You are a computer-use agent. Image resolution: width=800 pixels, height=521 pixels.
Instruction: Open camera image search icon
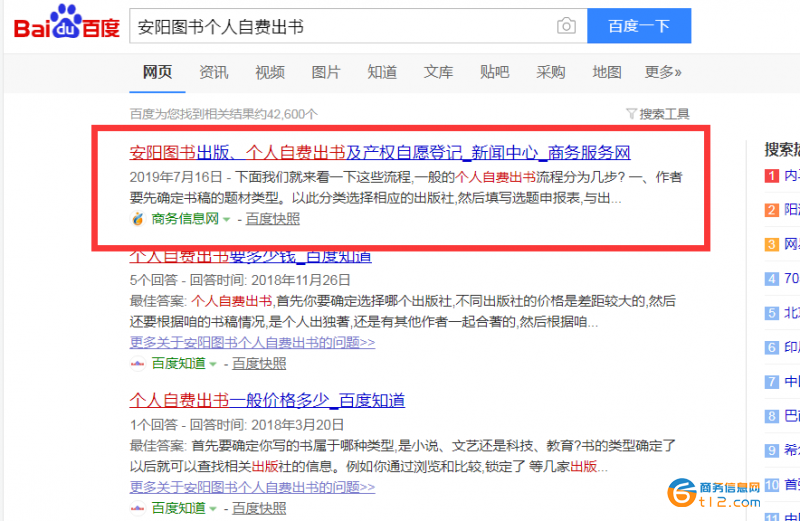566,26
